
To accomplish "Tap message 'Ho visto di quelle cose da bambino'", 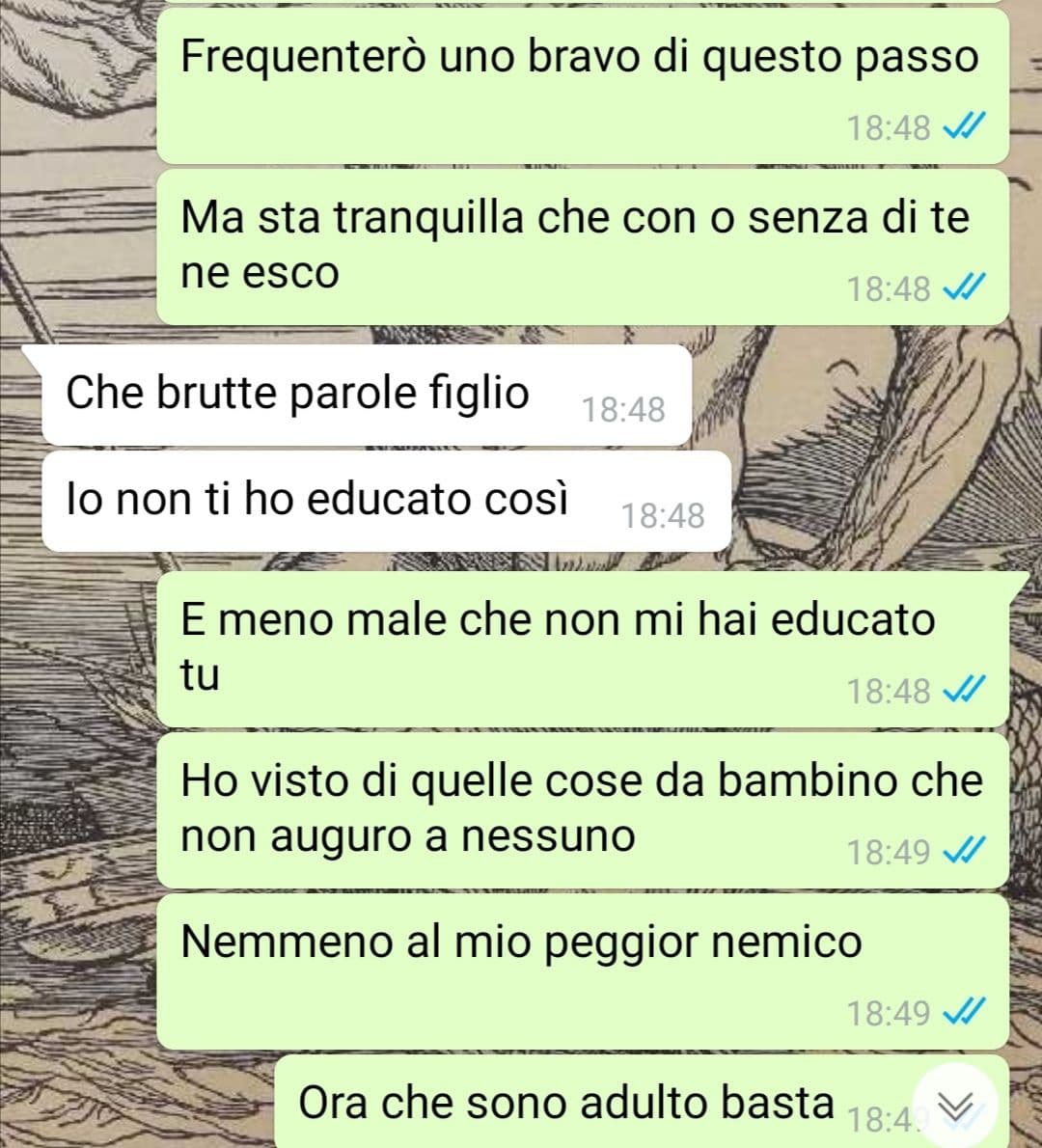I will (583, 809).
